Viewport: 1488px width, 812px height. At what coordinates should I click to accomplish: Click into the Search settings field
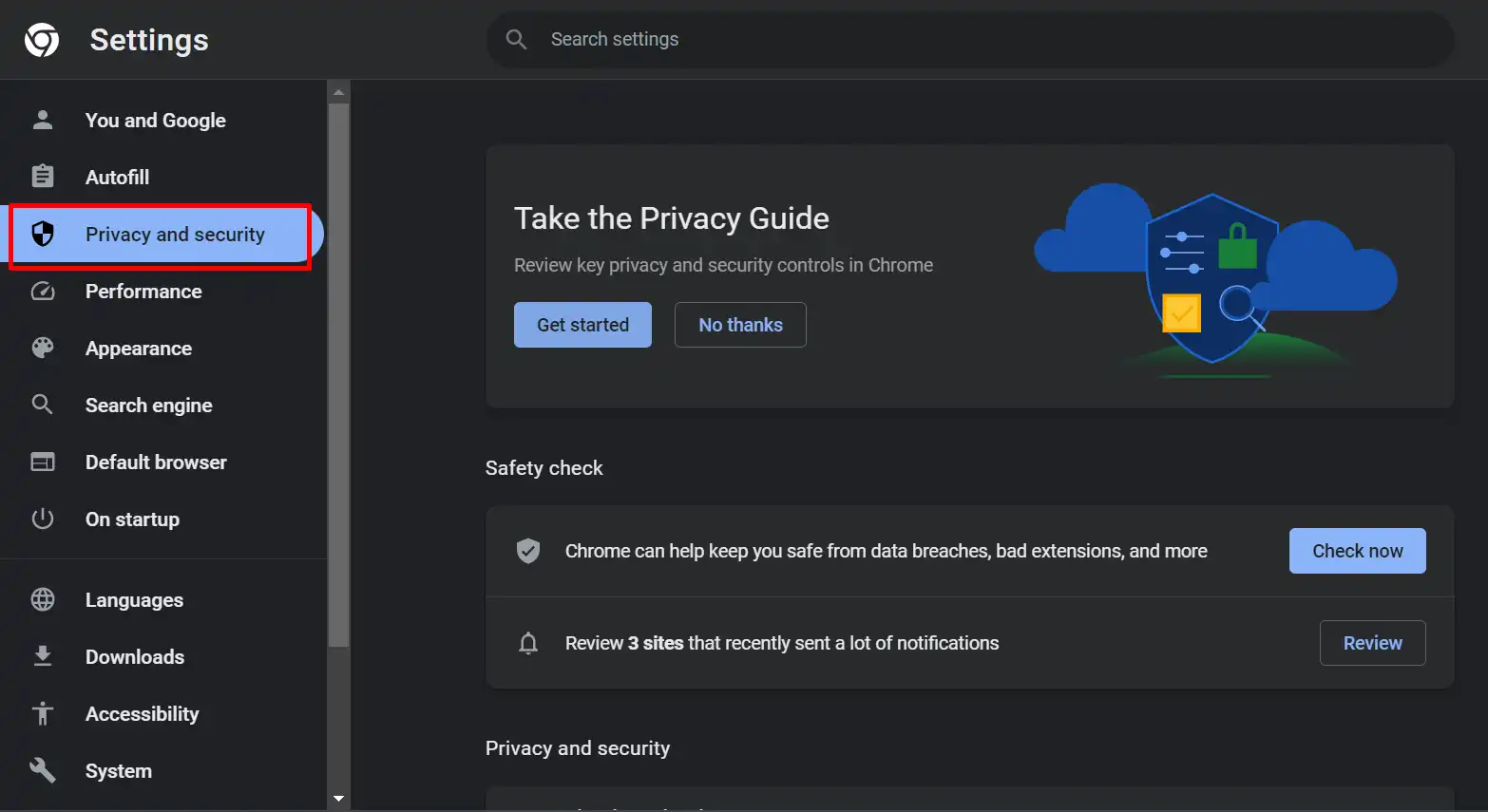click(970, 39)
